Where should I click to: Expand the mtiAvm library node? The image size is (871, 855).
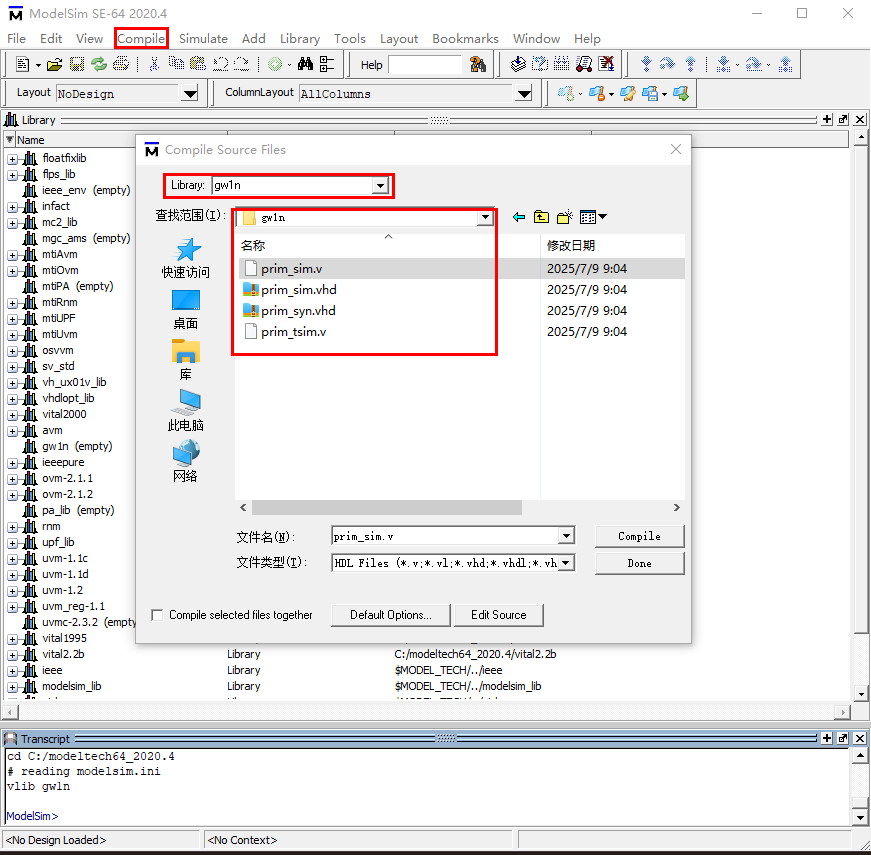[12, 255]
